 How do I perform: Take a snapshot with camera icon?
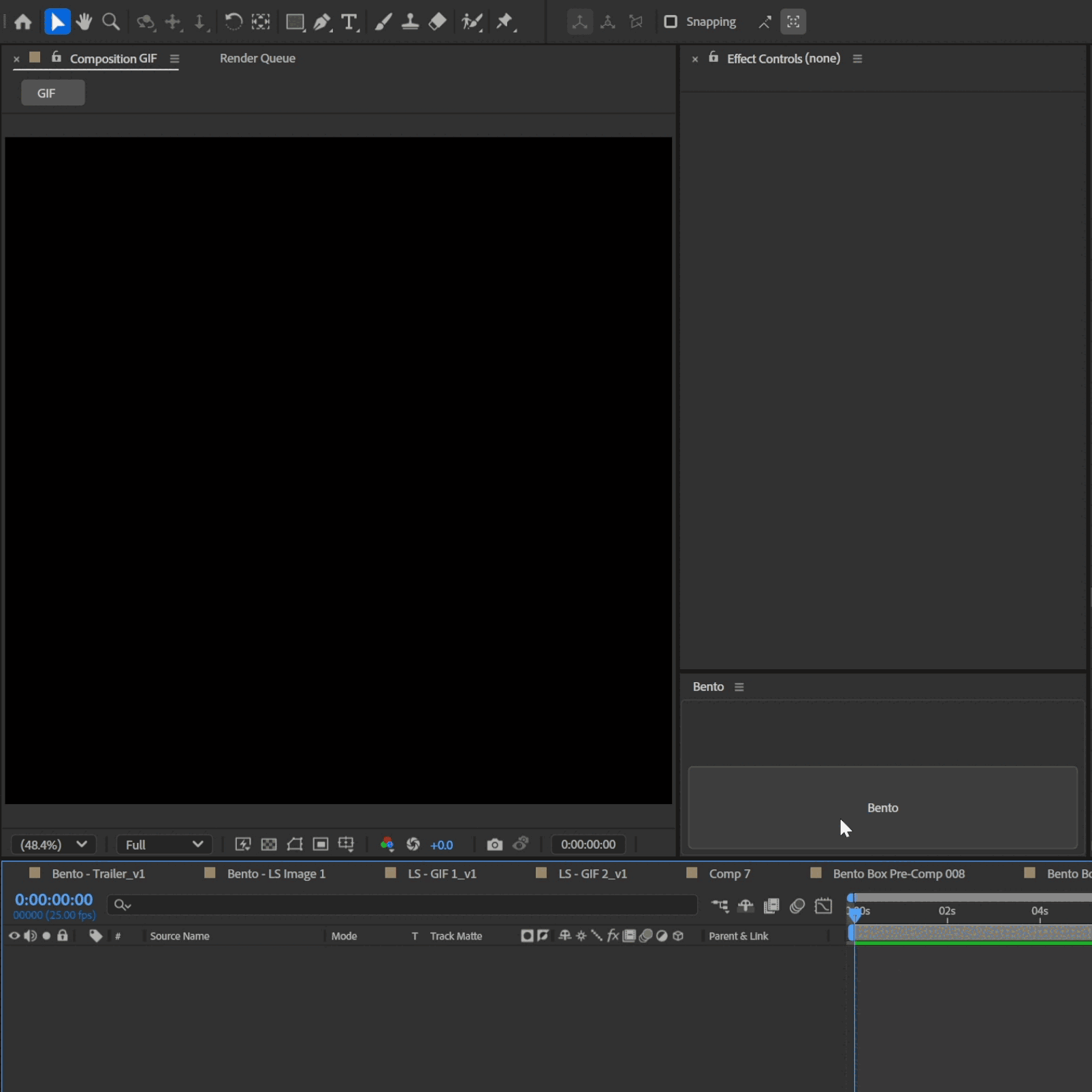(x=495, y=844)
